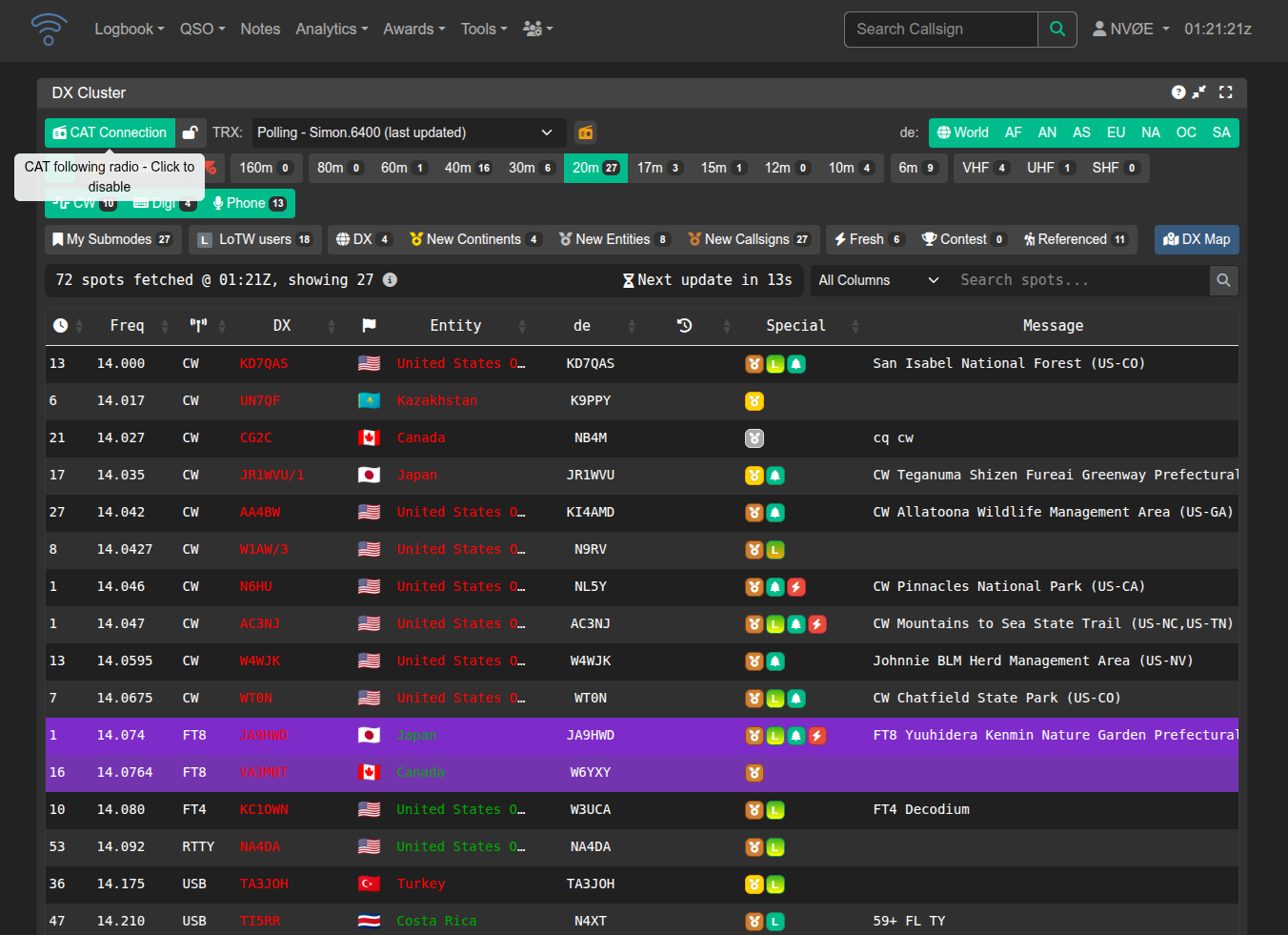Click the DX filter button with globe
Image resolution: width=1288 pixels, height=935 pixels.
364,239
